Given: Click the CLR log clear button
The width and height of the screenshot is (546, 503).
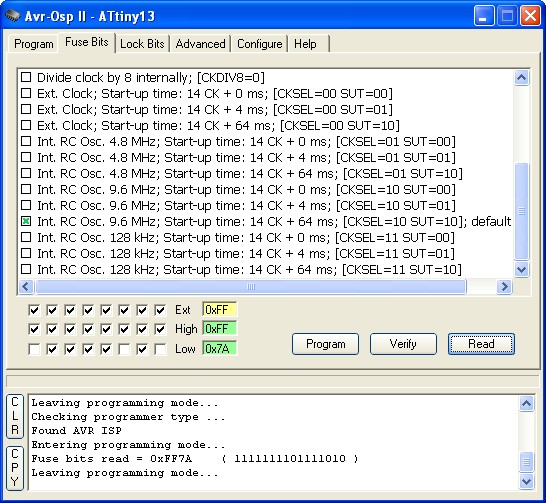Looking at the screenshot, I should [15, 416].
